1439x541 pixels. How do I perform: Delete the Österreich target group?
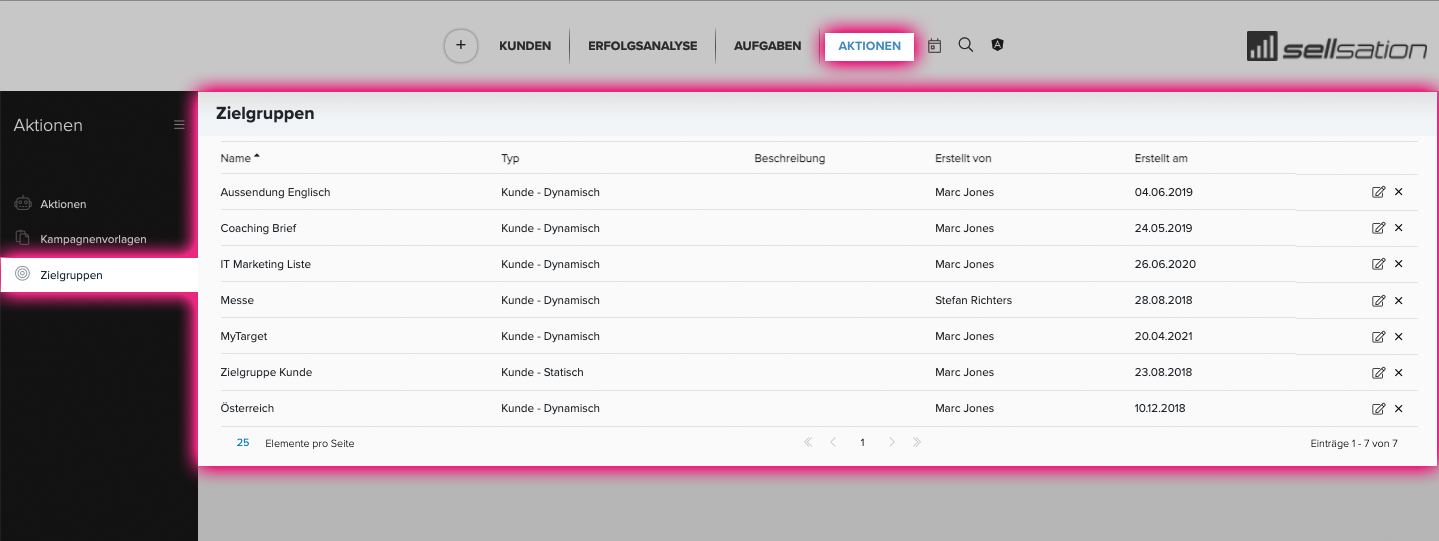pyautogui.click(x=1399, y=408)
